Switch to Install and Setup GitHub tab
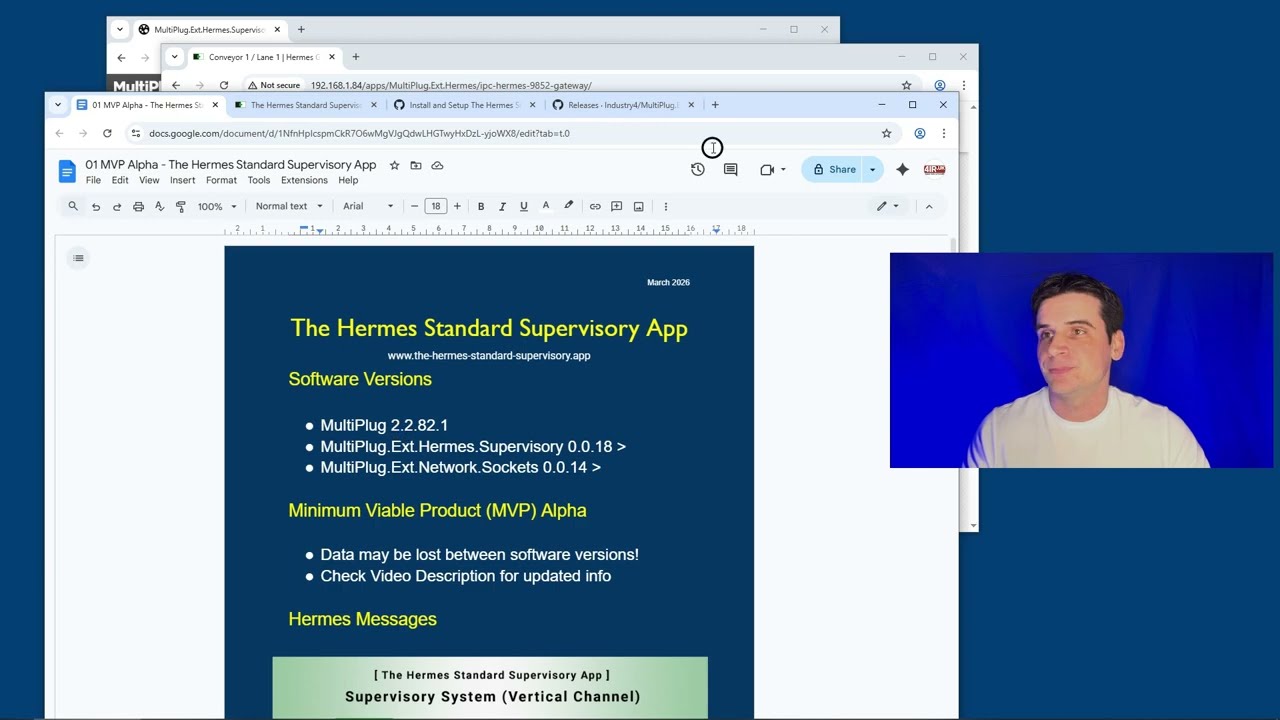 [464, 105]
